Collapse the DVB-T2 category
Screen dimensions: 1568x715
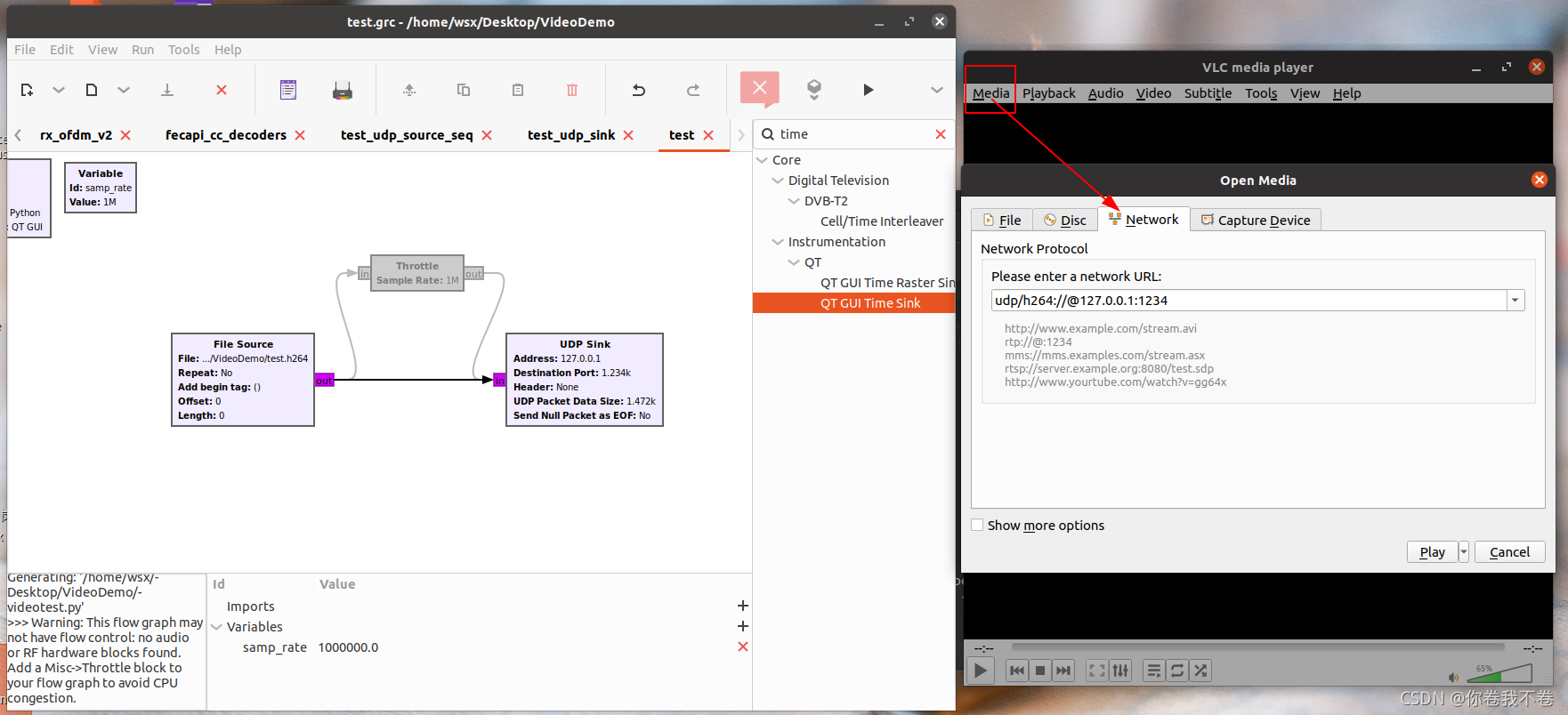tap(795, 201)
